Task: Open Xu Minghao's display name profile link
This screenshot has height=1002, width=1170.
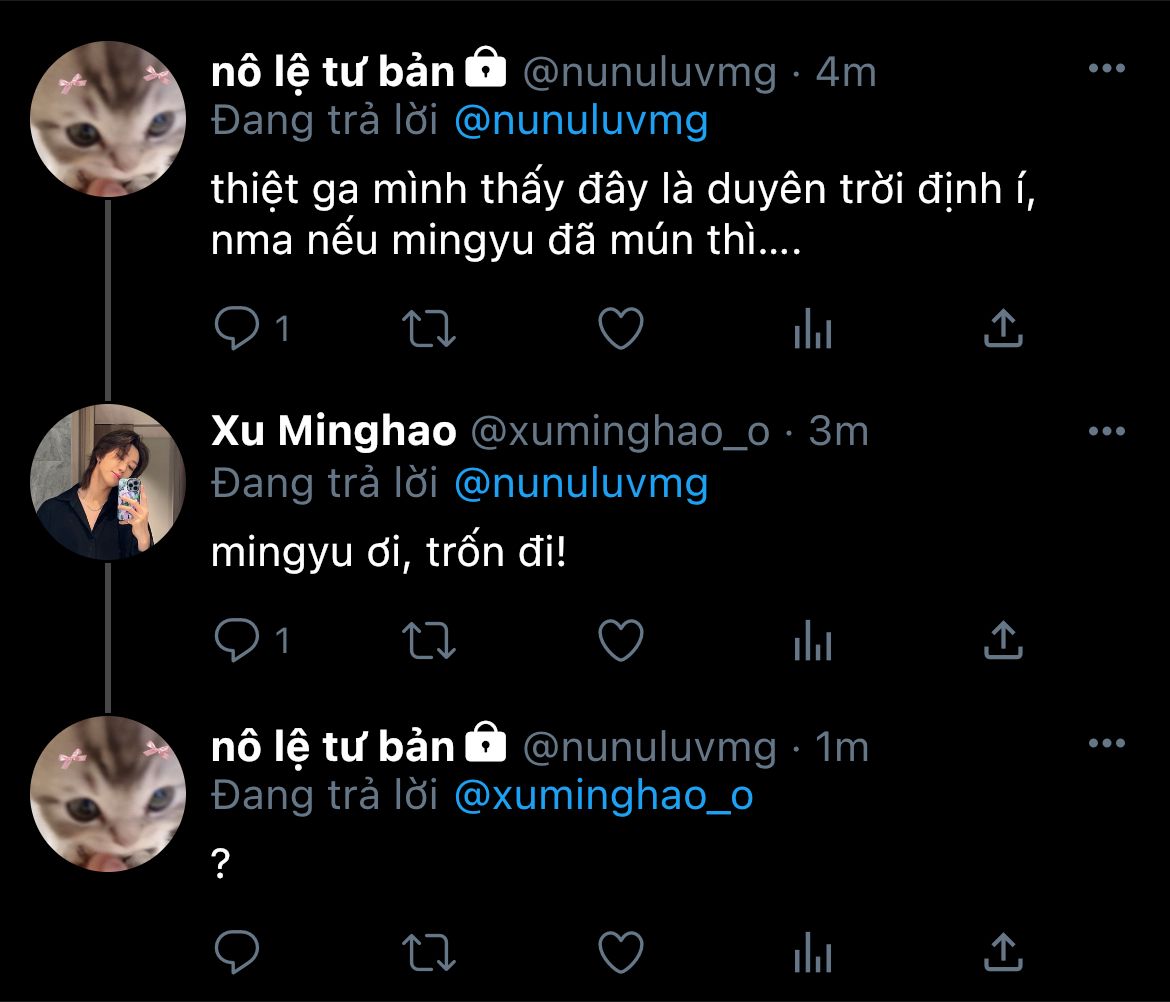Action: pos(334,432)
